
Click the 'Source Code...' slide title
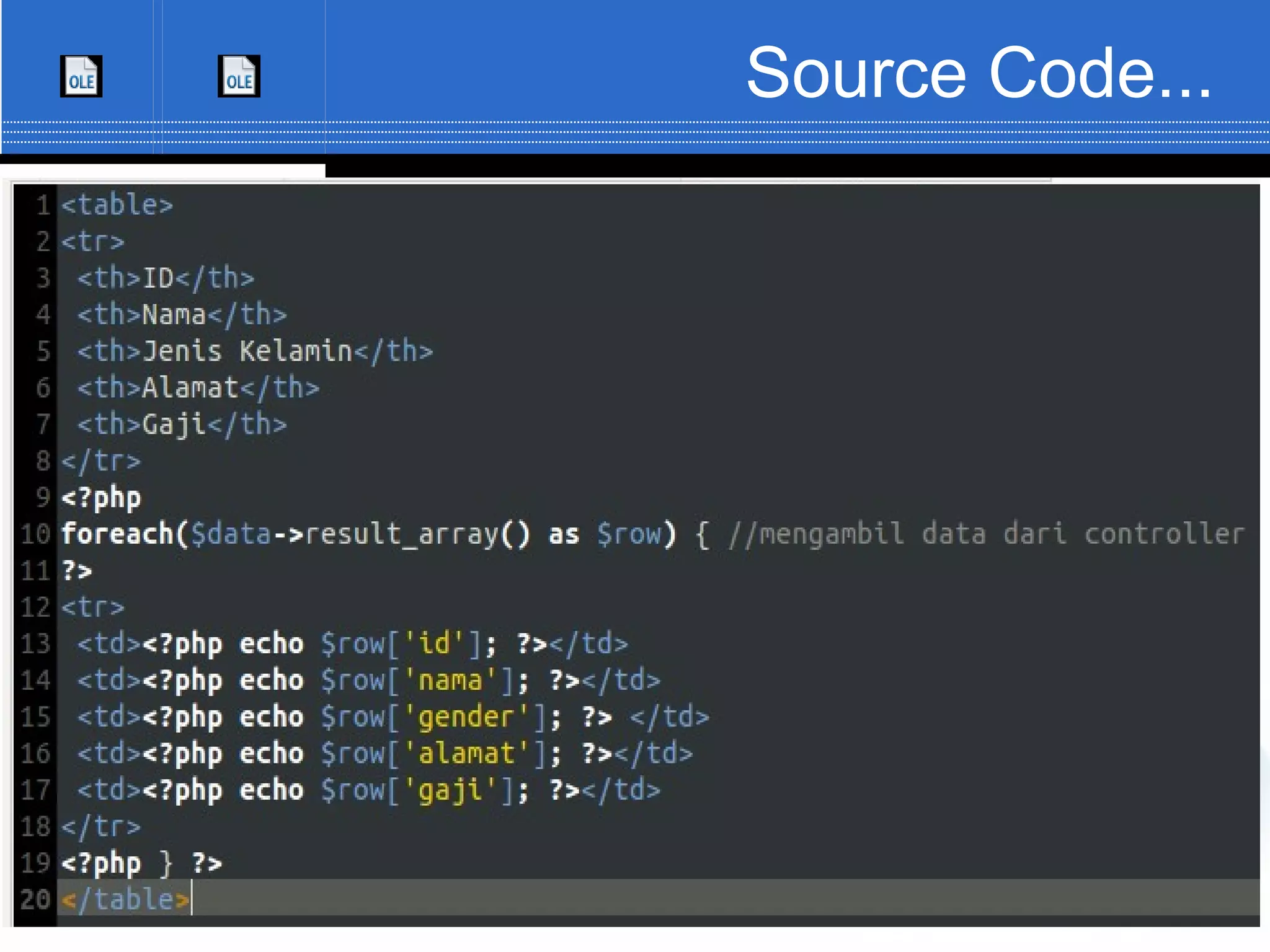click(979, 73)
